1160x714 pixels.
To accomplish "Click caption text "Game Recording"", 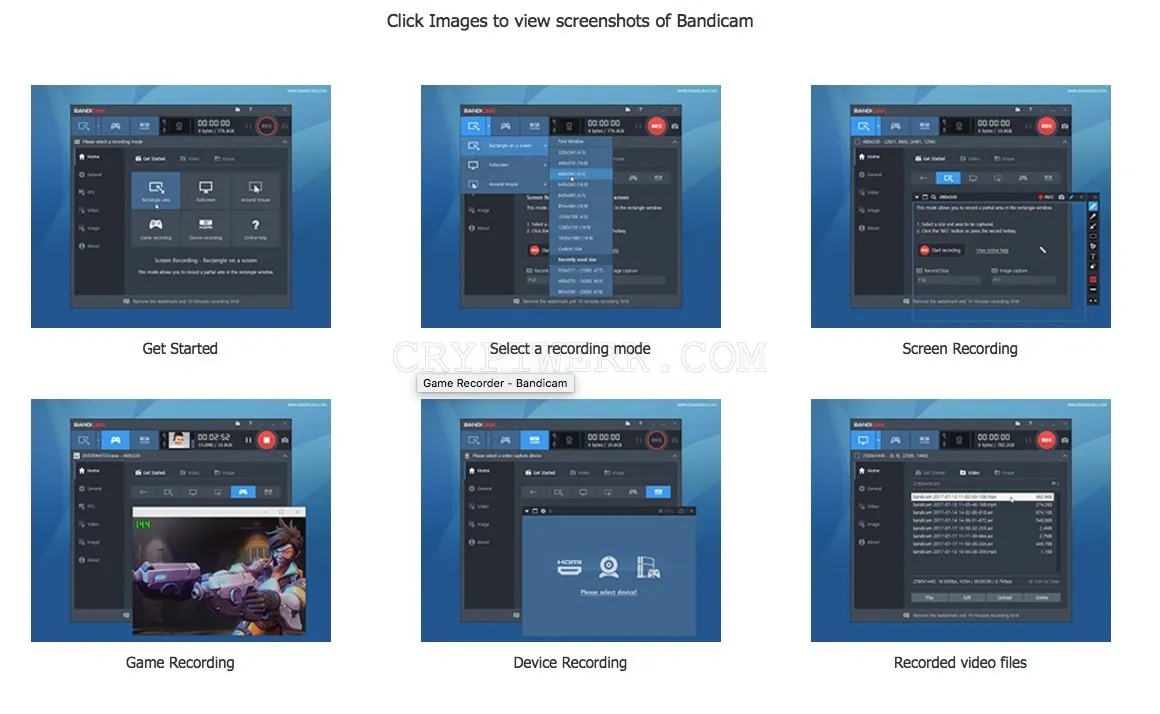I will [x=180, y=663].
